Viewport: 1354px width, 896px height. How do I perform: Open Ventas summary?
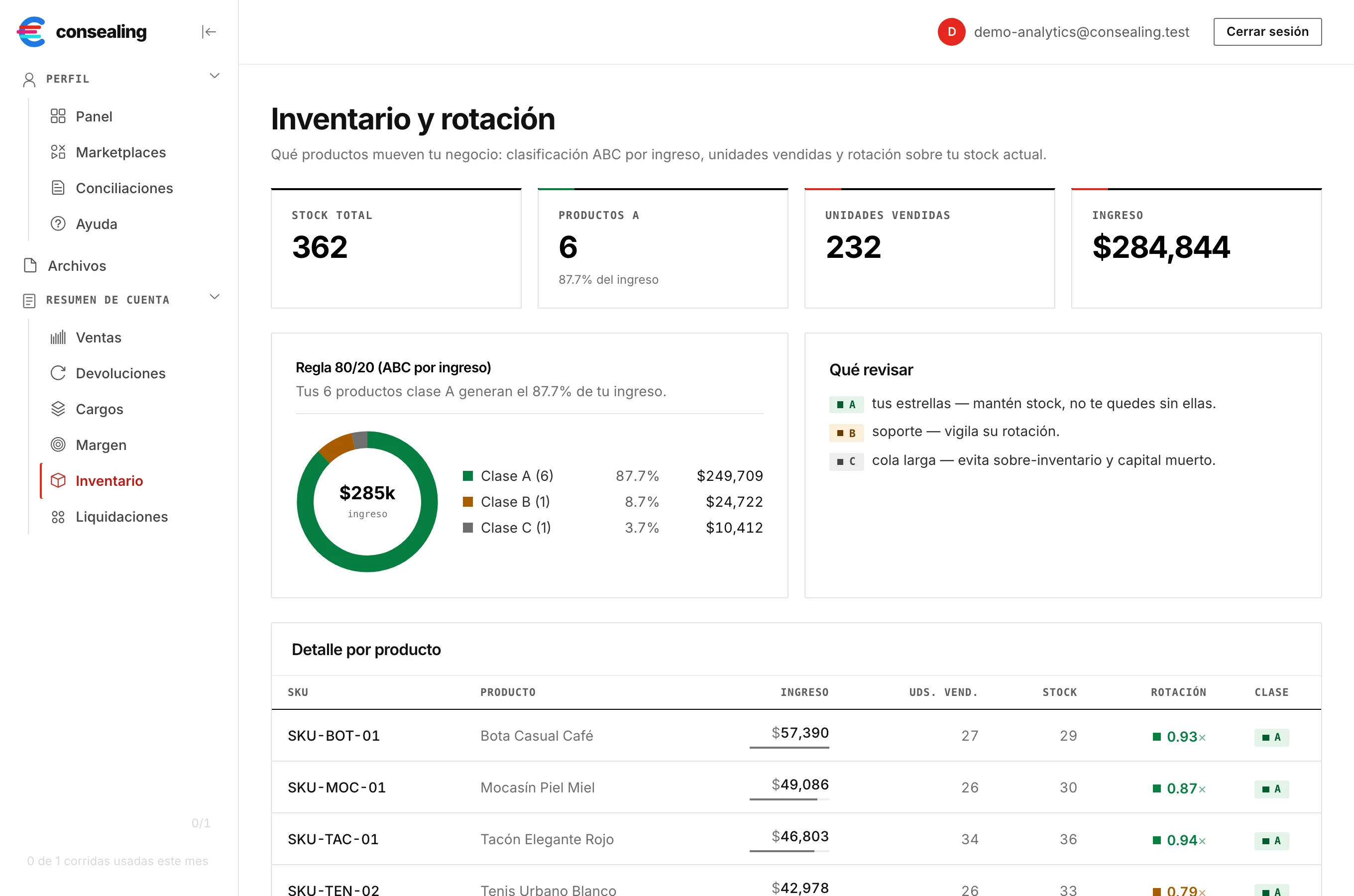(x=98, y=337)
